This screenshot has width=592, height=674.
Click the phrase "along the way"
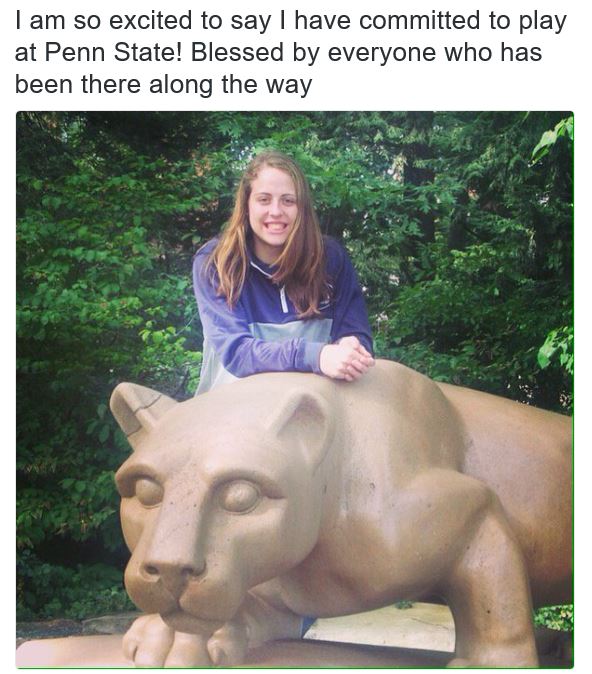230,85
